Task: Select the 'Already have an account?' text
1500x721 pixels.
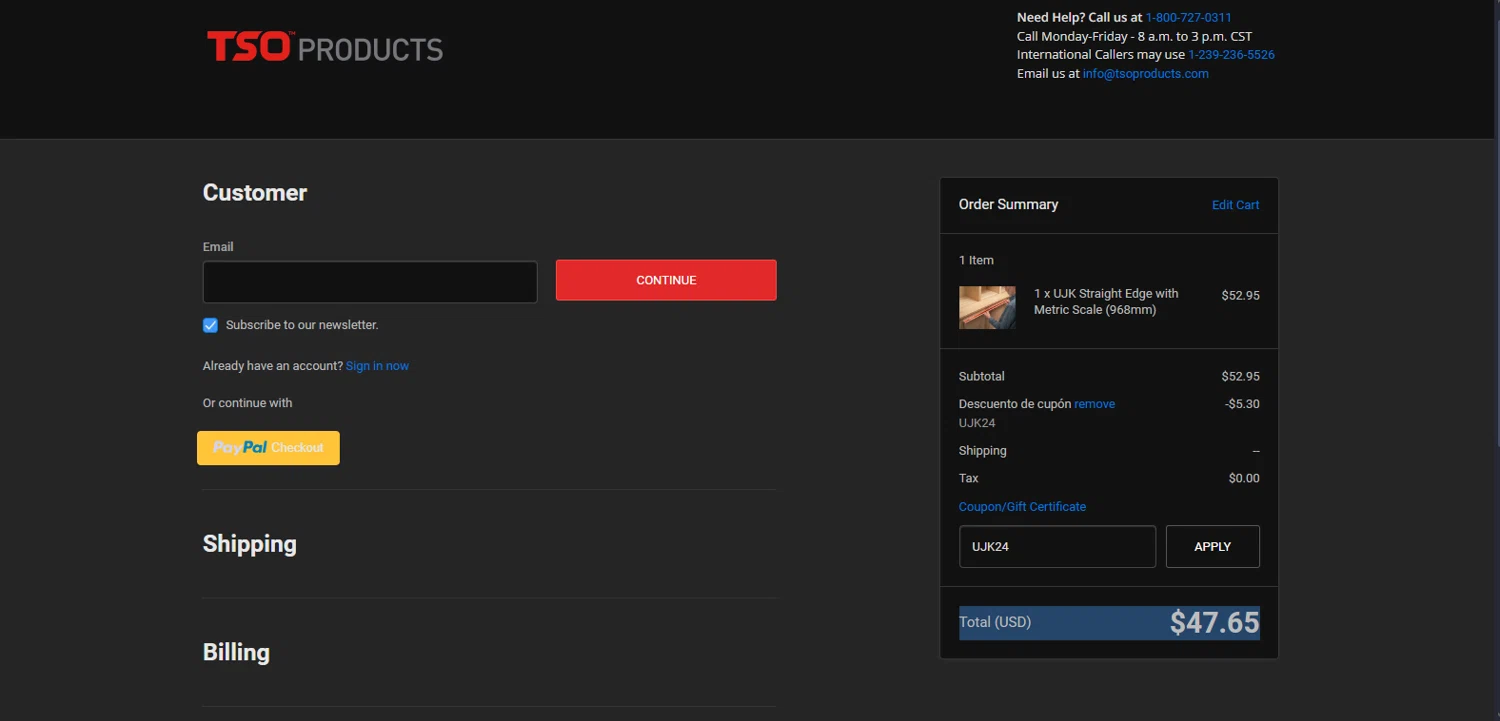Action: coord(273,366)
